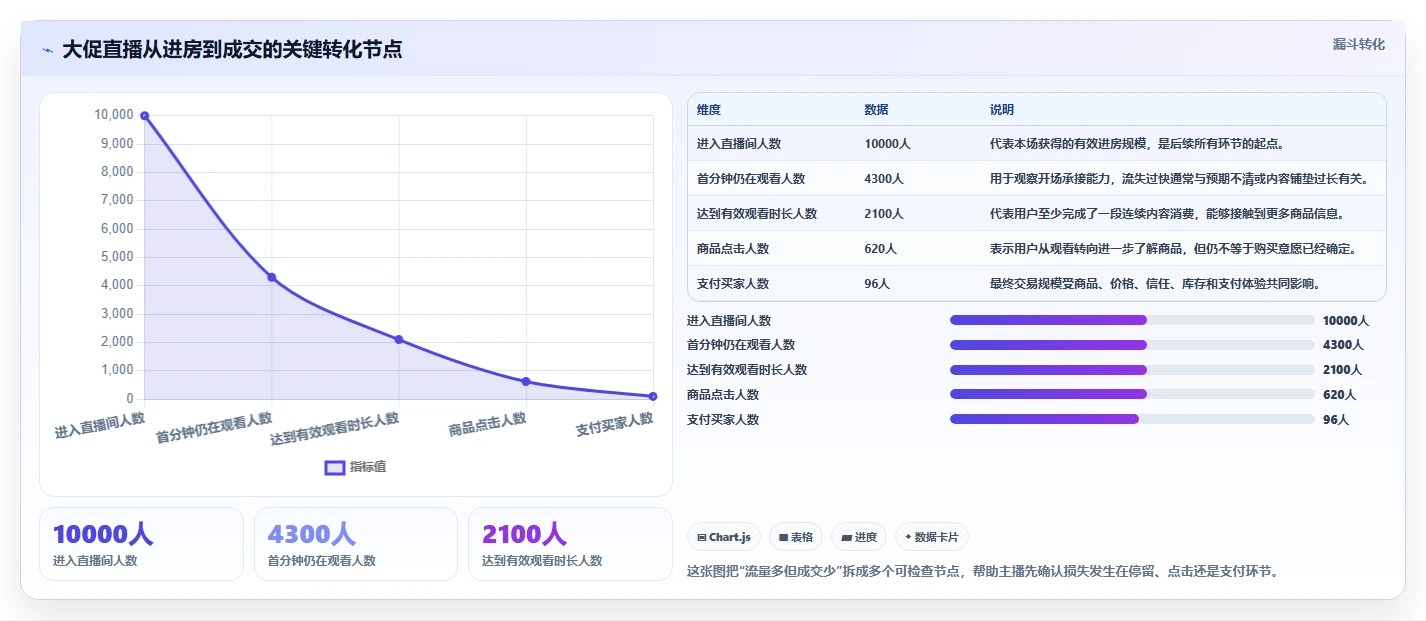Screen dimensions: 1426x621
Task: Click the 说明 column header
Action: tap(1002, 109)
